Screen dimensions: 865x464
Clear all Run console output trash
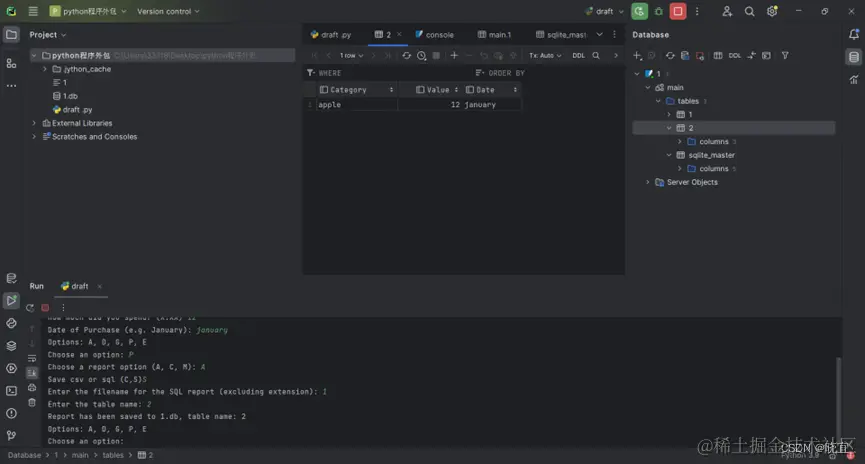coord(32,402)
